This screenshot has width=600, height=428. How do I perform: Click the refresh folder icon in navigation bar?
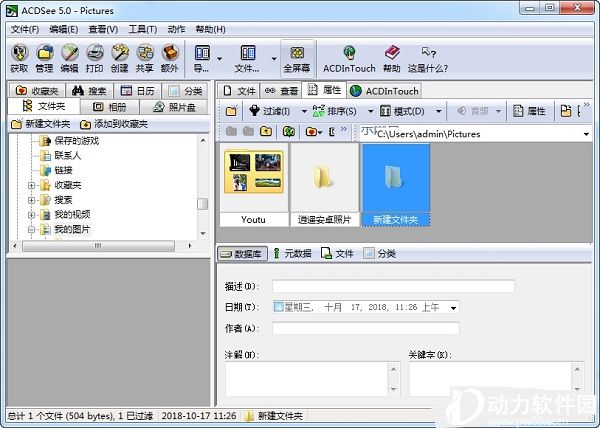289,131
